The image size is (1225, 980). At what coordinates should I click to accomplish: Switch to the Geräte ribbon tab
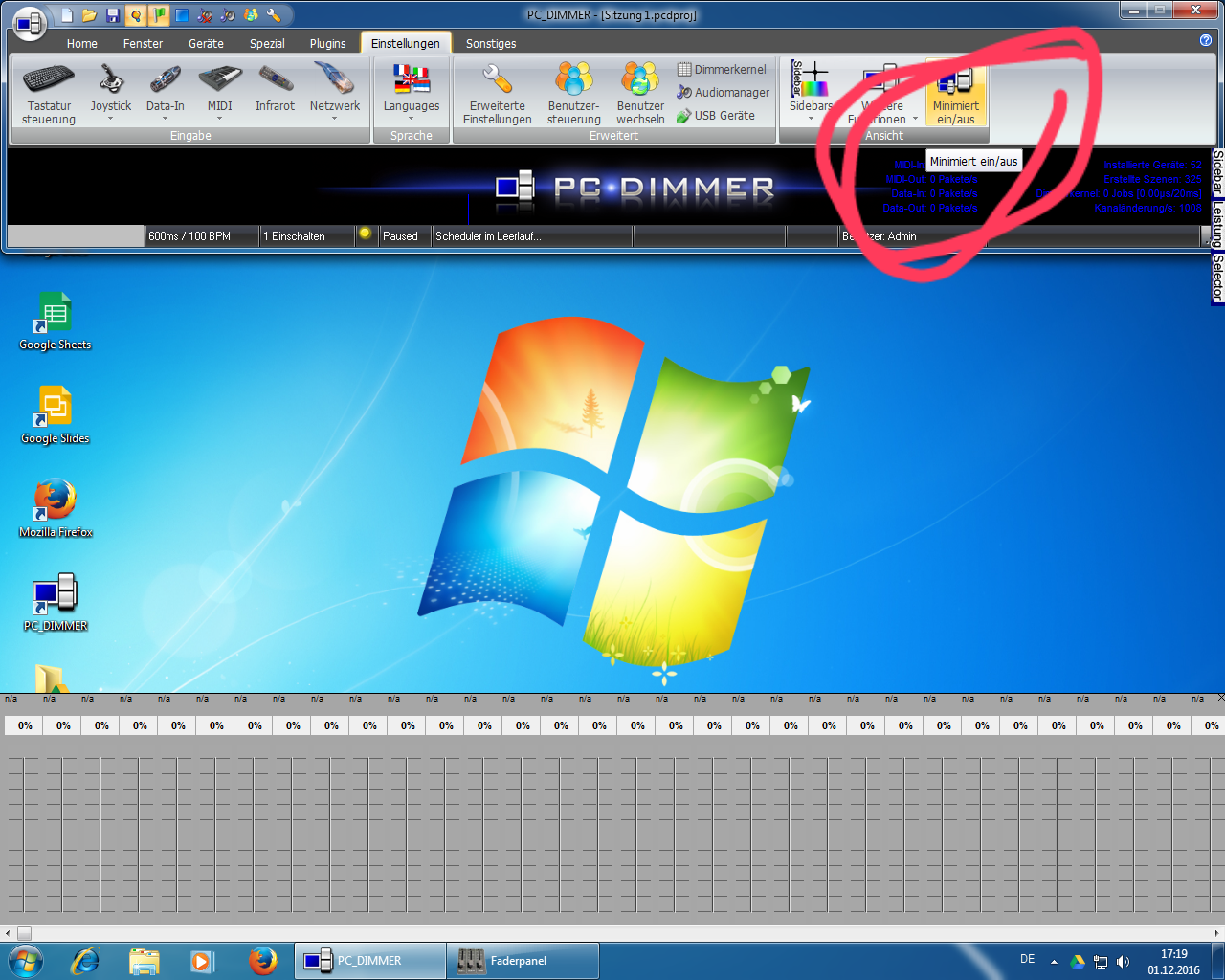tap(206, 44)
